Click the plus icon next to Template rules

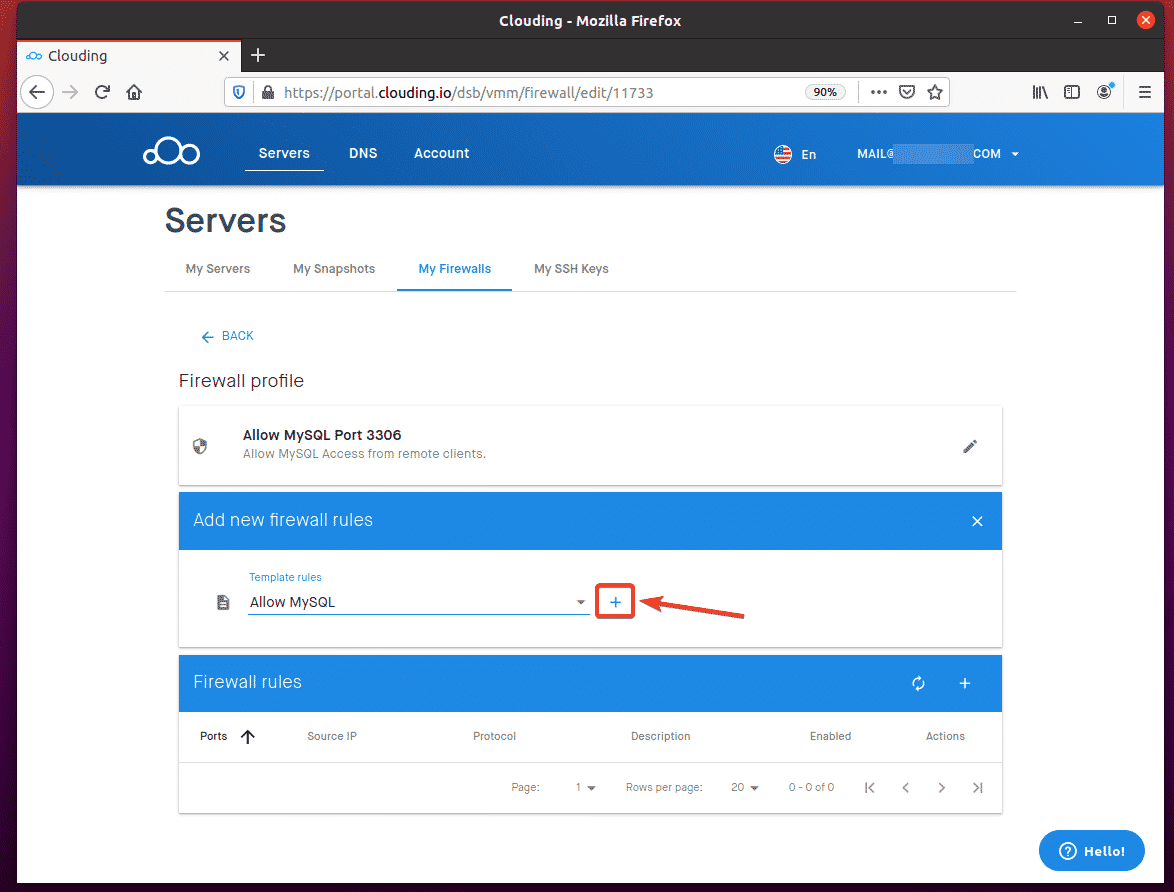(x=615, y=602)
